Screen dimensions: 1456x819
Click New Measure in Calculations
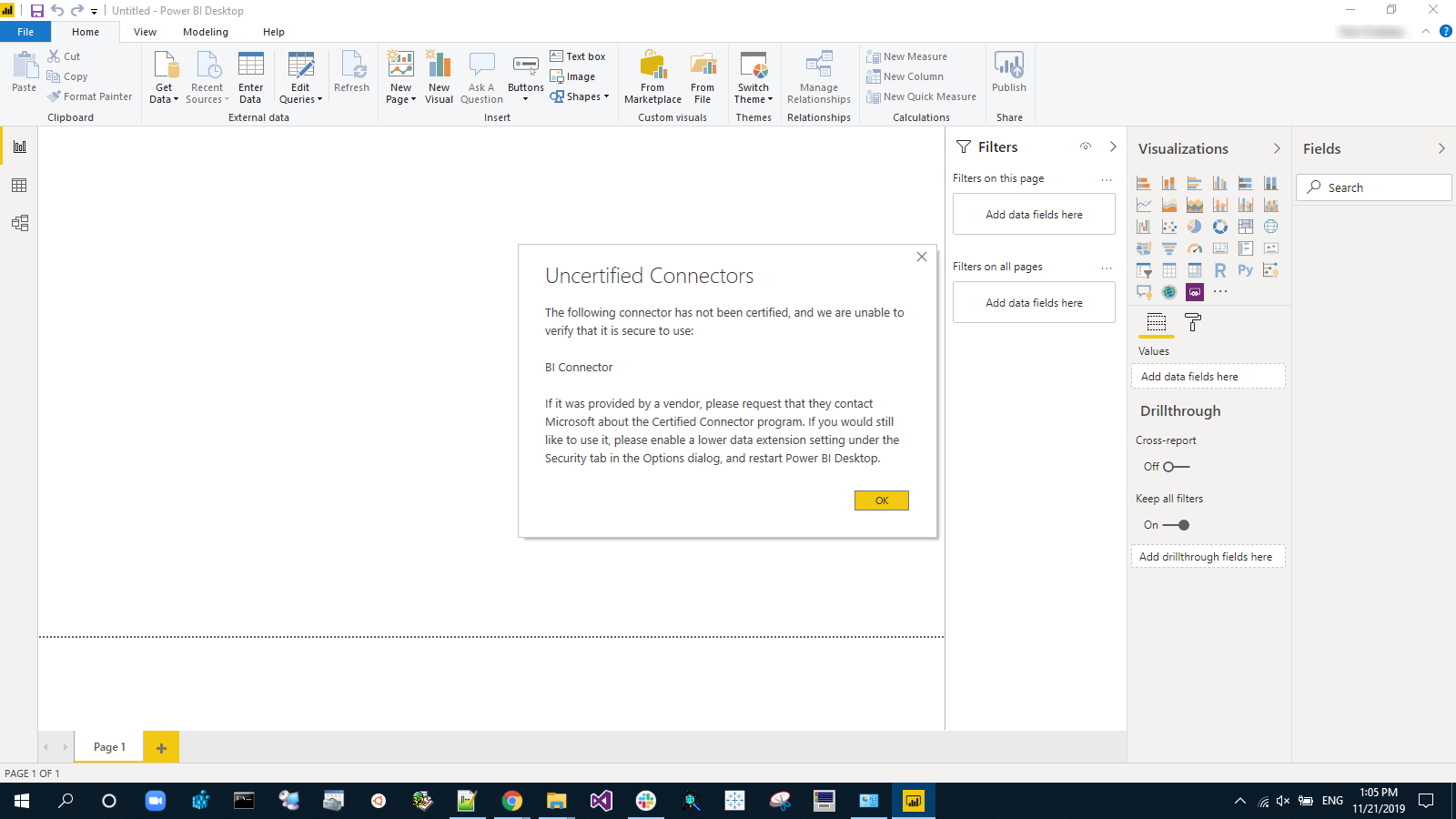(907, 56)
